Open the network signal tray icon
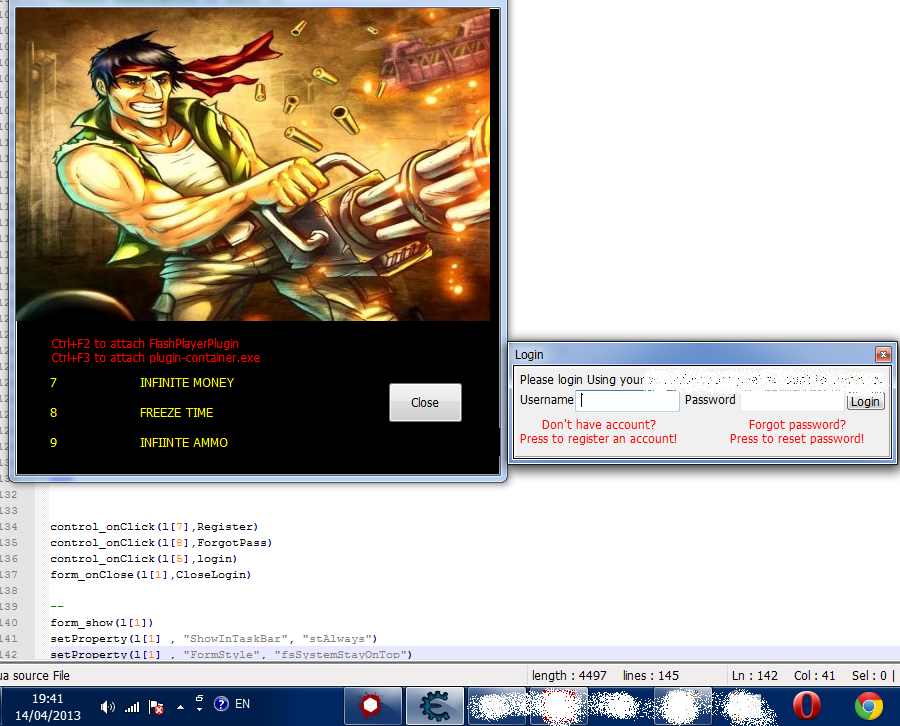Image resolution: width=900 pixels, height=726 pixels. point(132,707)
